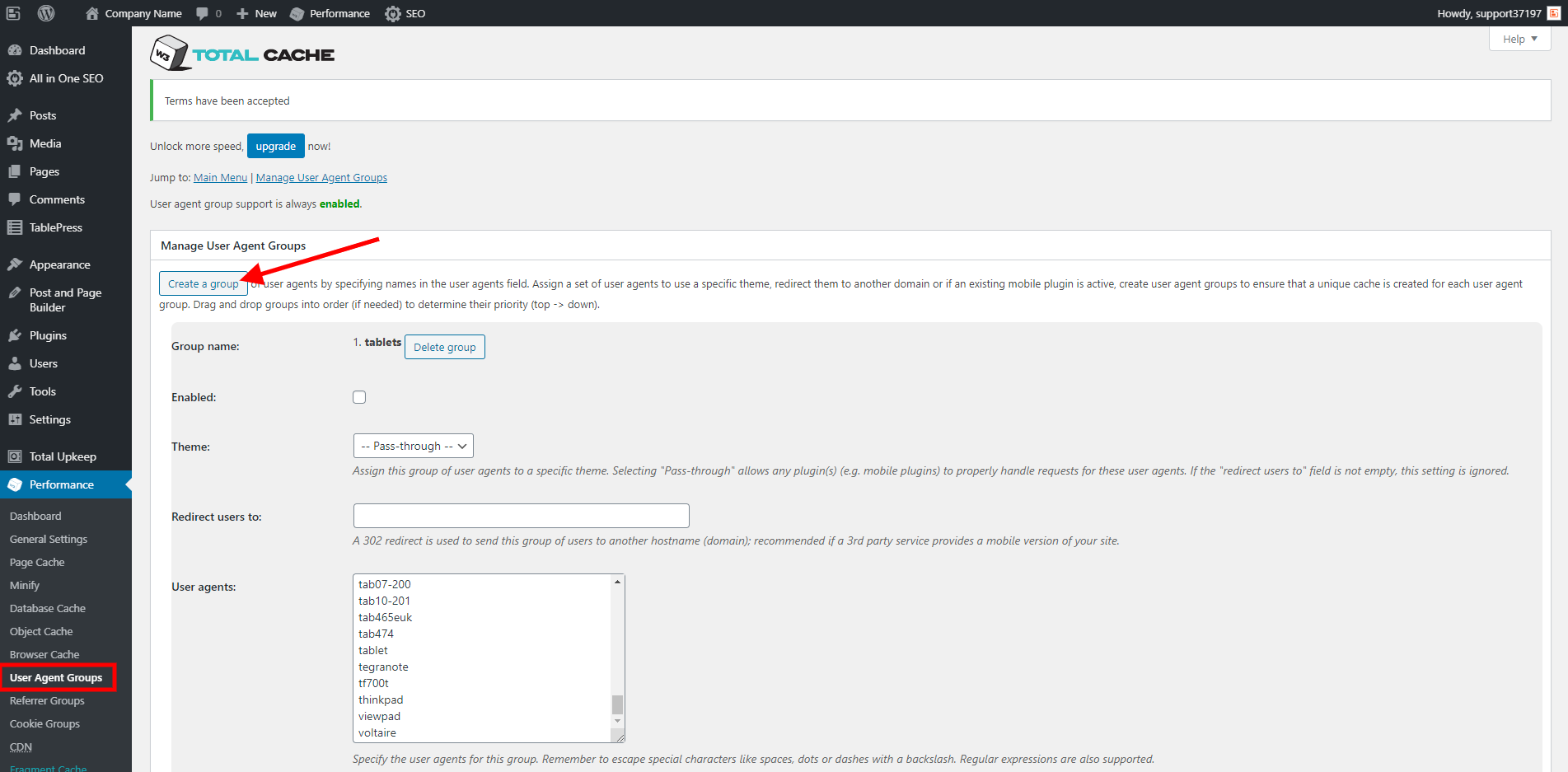Open the comments bubble icon in toolbar
The width and height of the screenshot is (1568, 772).
coord(202,13)
